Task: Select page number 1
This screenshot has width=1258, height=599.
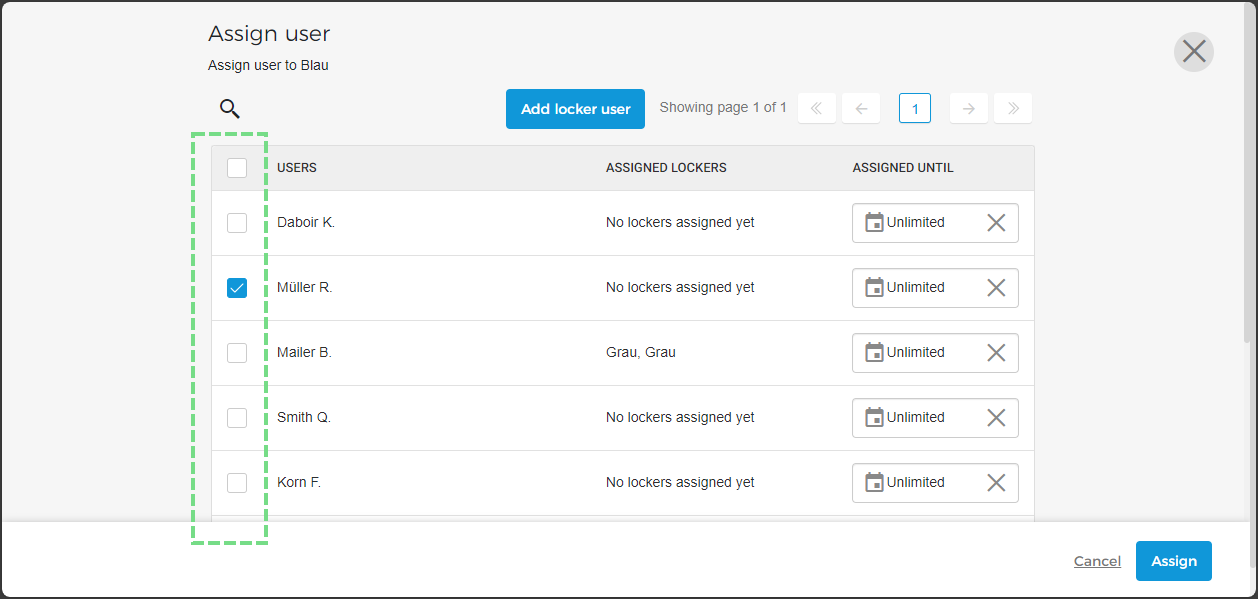Action: tap(915, 108)
